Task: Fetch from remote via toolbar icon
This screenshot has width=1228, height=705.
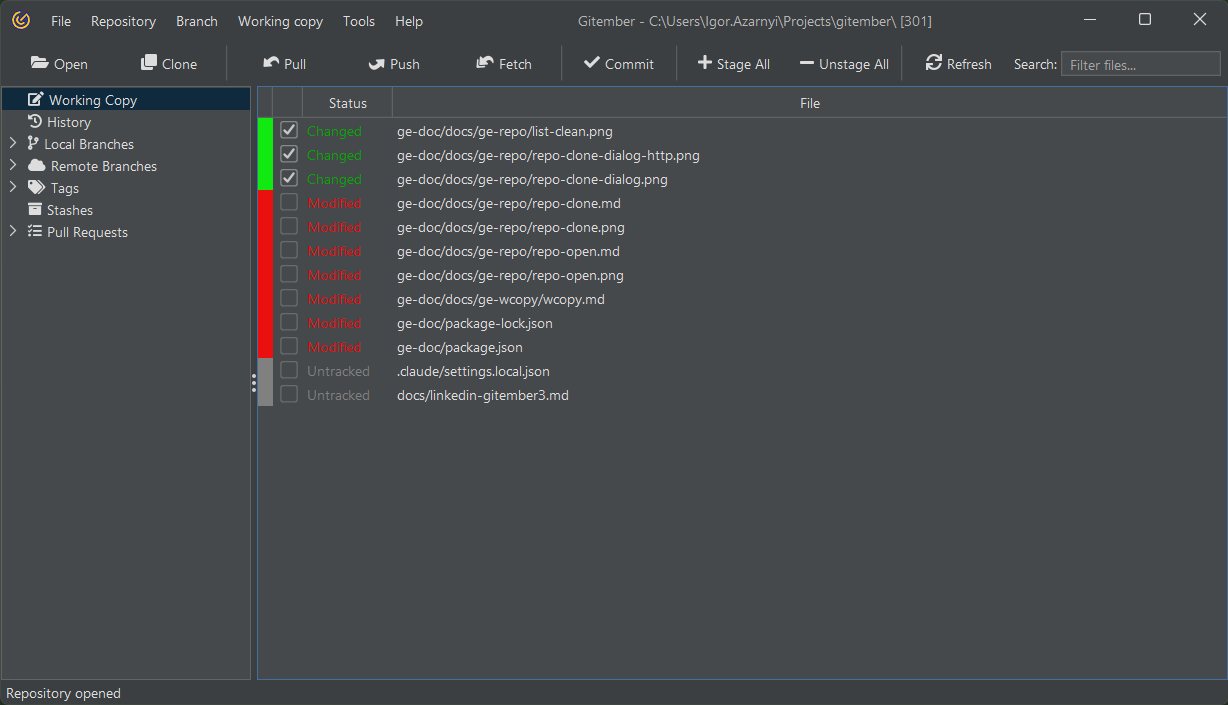Action: [485, 63]
